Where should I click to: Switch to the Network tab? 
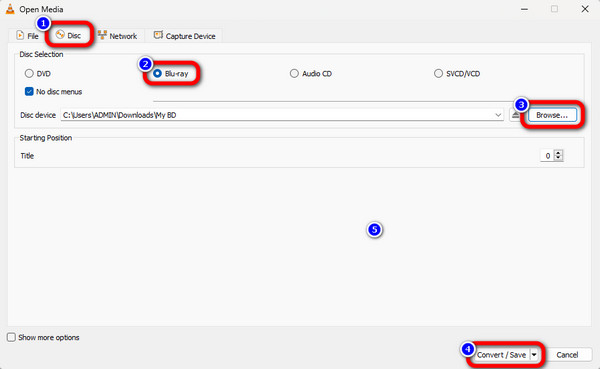117,36
